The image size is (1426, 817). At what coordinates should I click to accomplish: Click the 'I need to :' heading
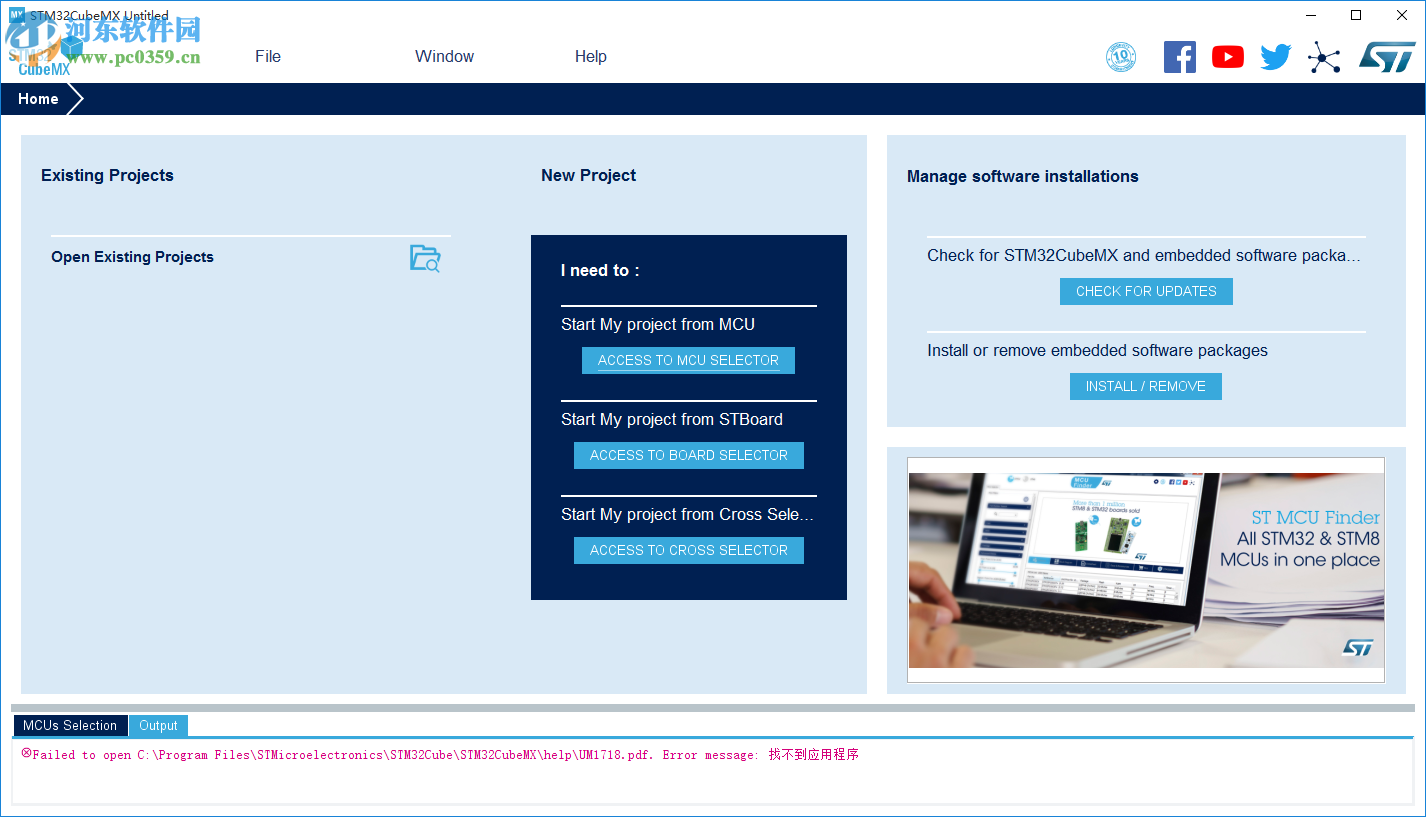pos(600,271)
